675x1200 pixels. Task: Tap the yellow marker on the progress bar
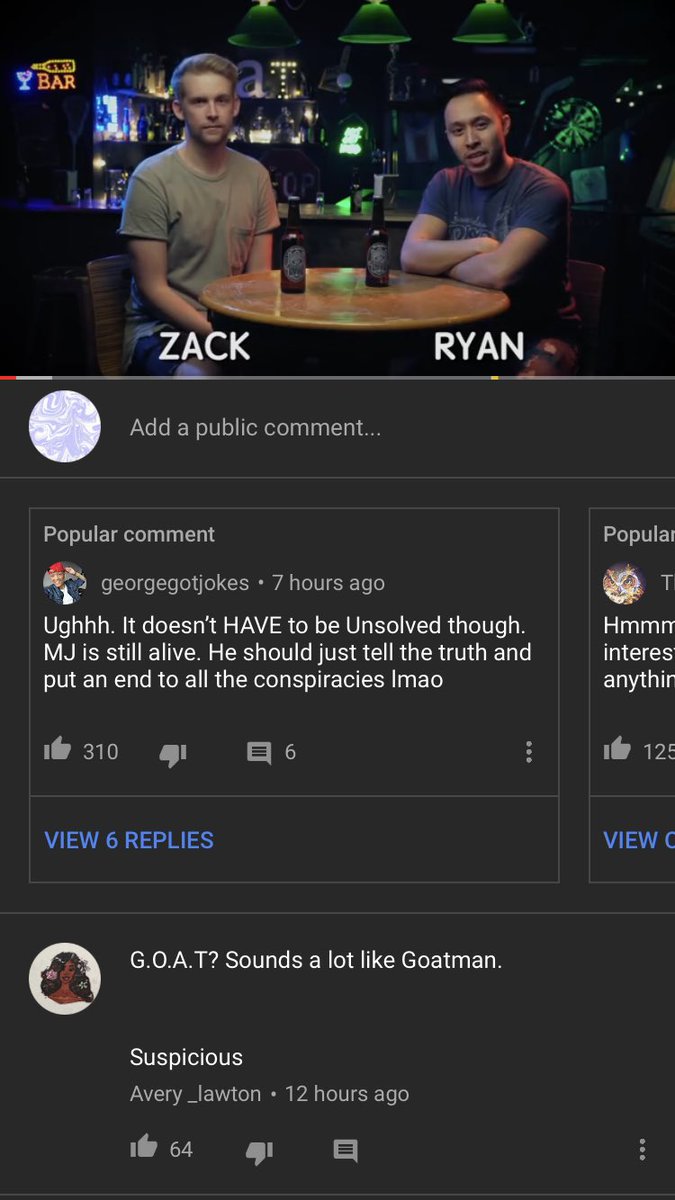point(495,377)
